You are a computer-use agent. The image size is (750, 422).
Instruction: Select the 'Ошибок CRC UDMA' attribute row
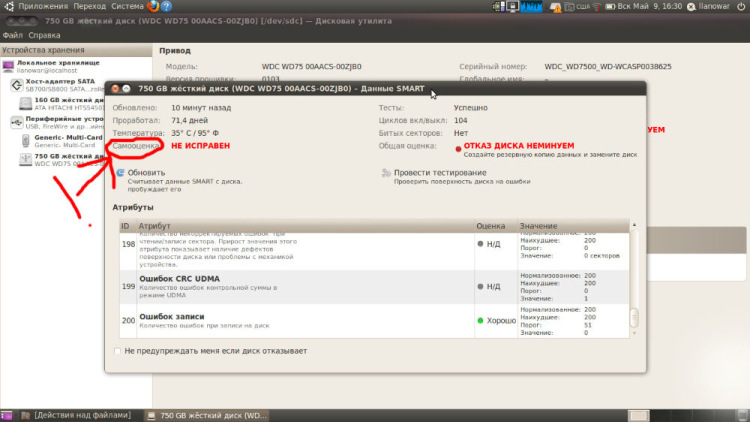click(375, 287)
